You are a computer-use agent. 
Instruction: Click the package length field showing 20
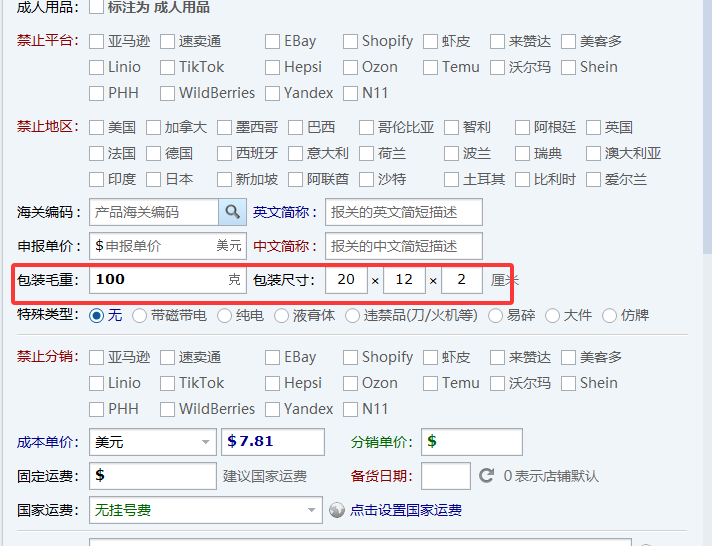346,280
